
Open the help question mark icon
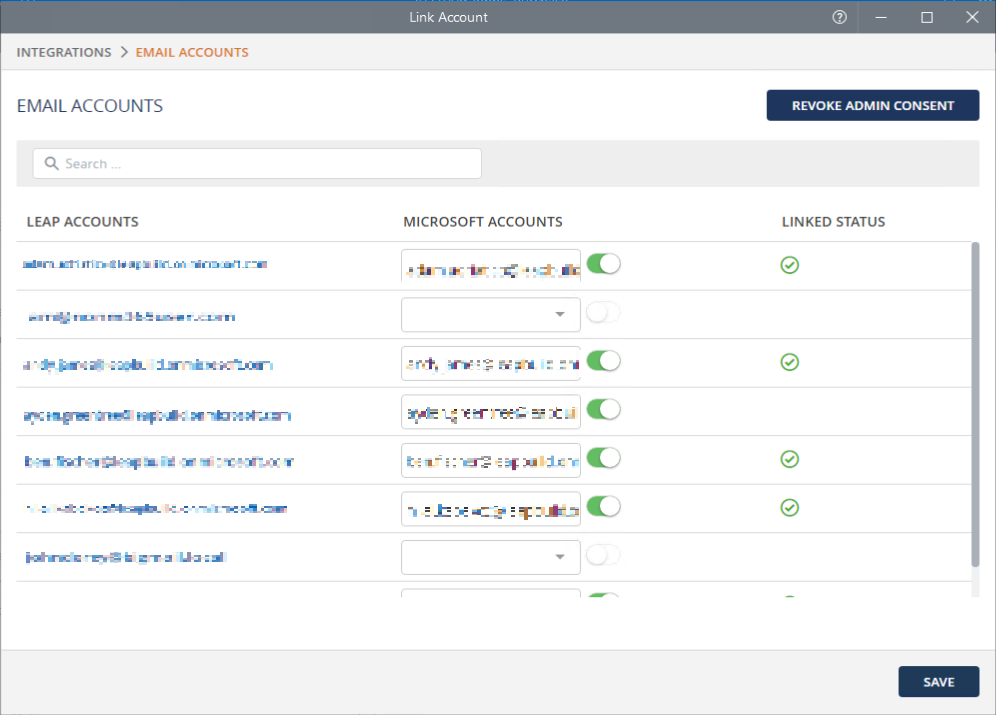839,17
